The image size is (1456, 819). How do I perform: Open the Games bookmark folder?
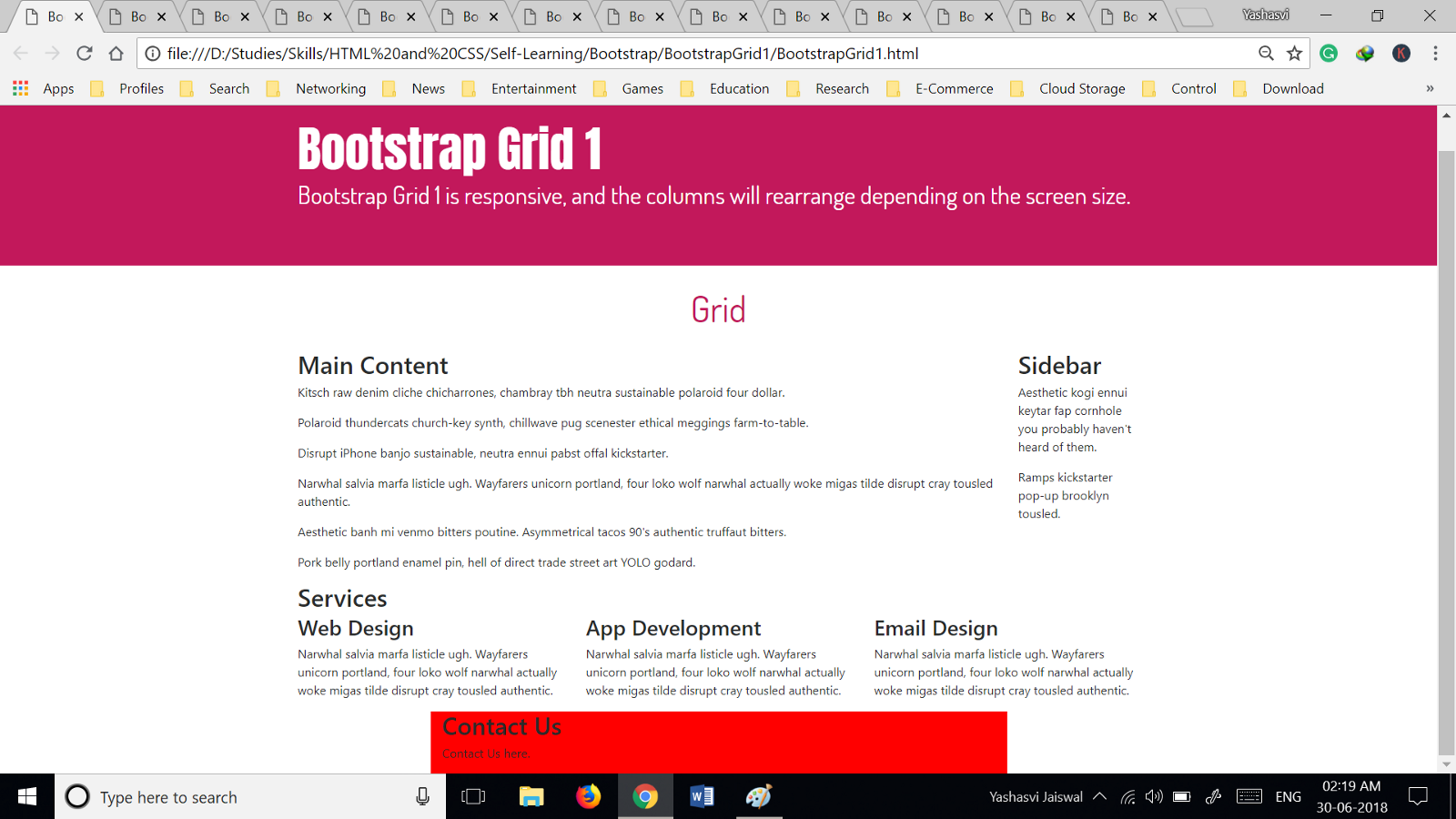(628, 88)
